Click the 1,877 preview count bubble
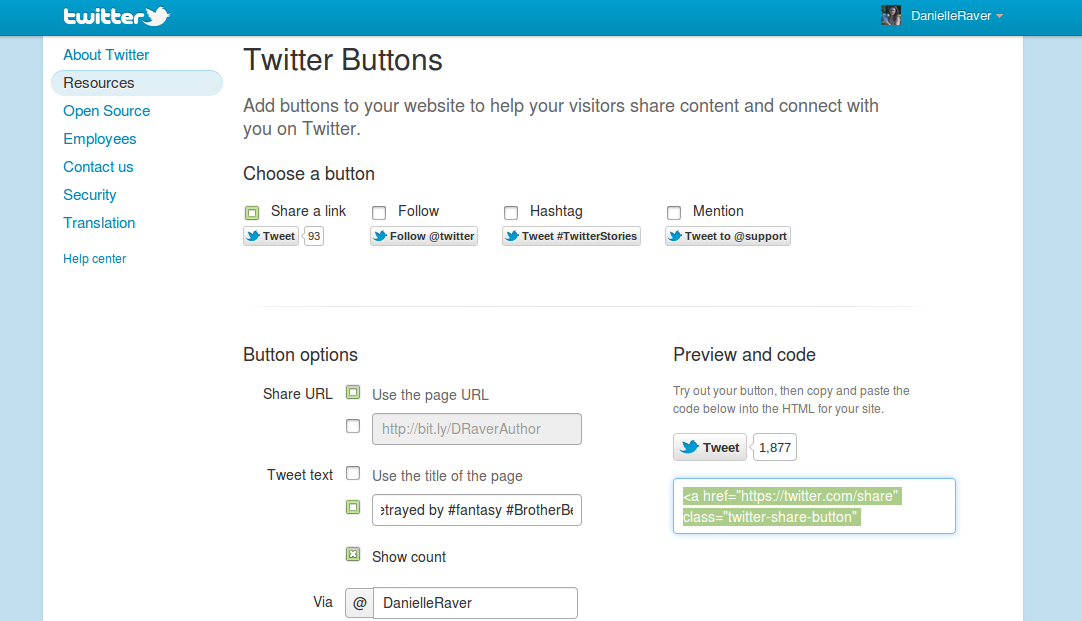 775,447
